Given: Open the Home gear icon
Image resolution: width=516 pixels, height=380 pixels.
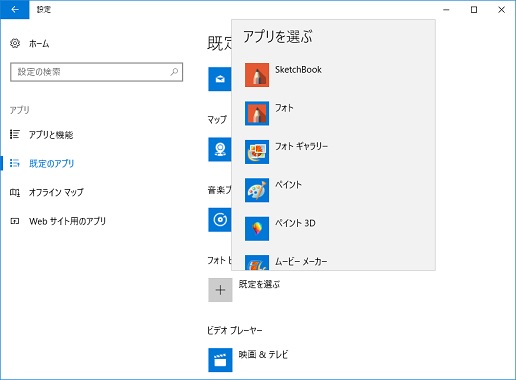Looking at the screenshot, I should point(15,43).
